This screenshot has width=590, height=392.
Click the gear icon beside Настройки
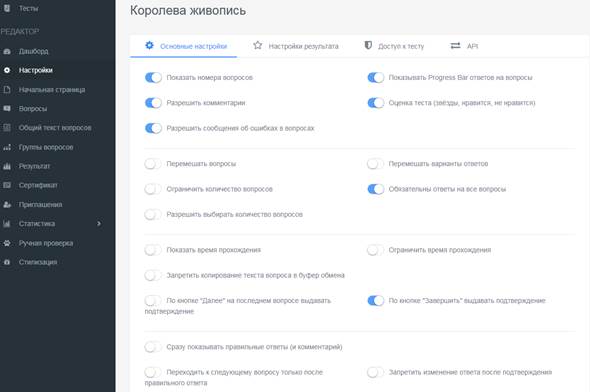click(7, 70)
